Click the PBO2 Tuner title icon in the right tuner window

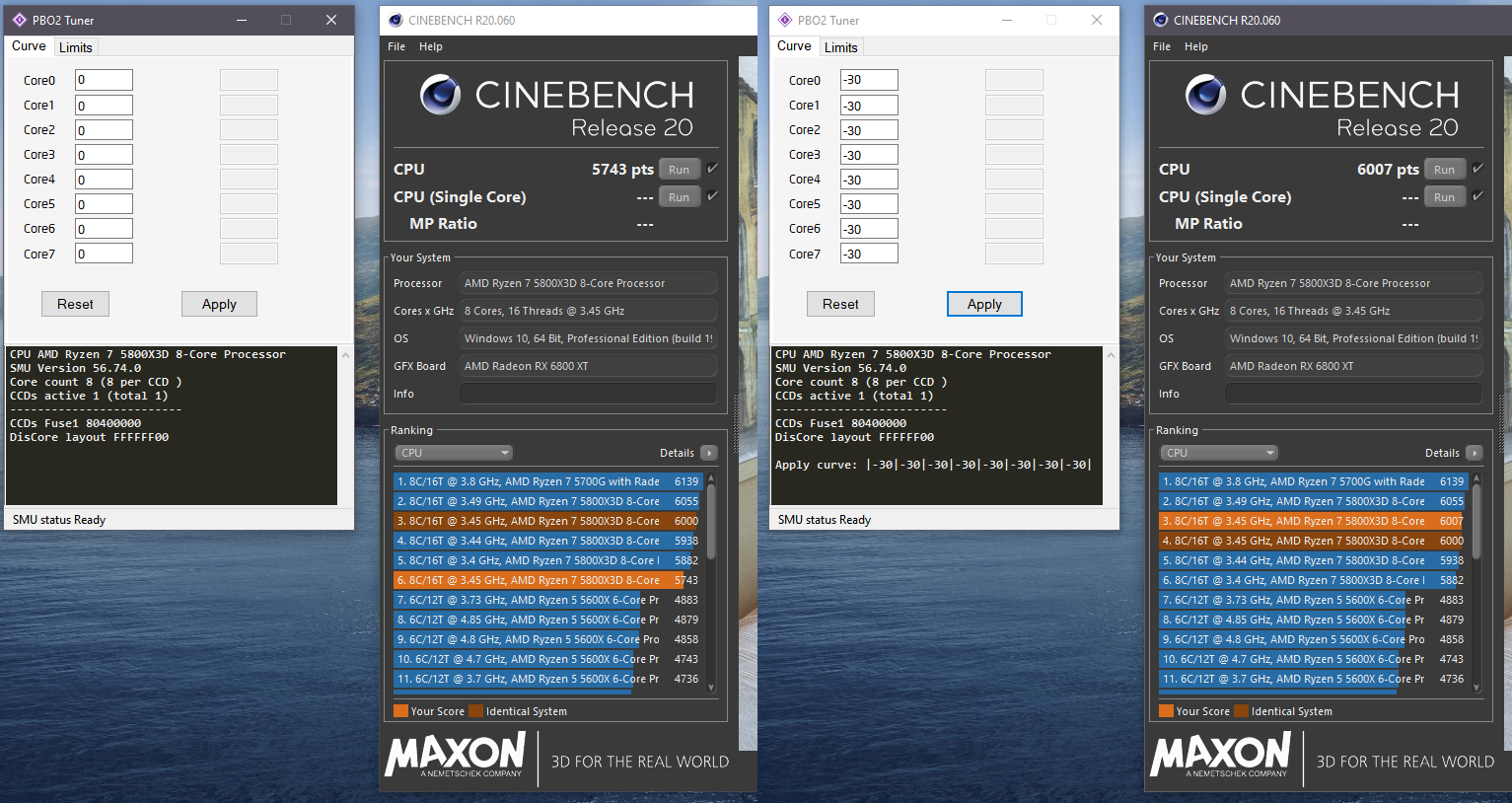click(785, 20)
